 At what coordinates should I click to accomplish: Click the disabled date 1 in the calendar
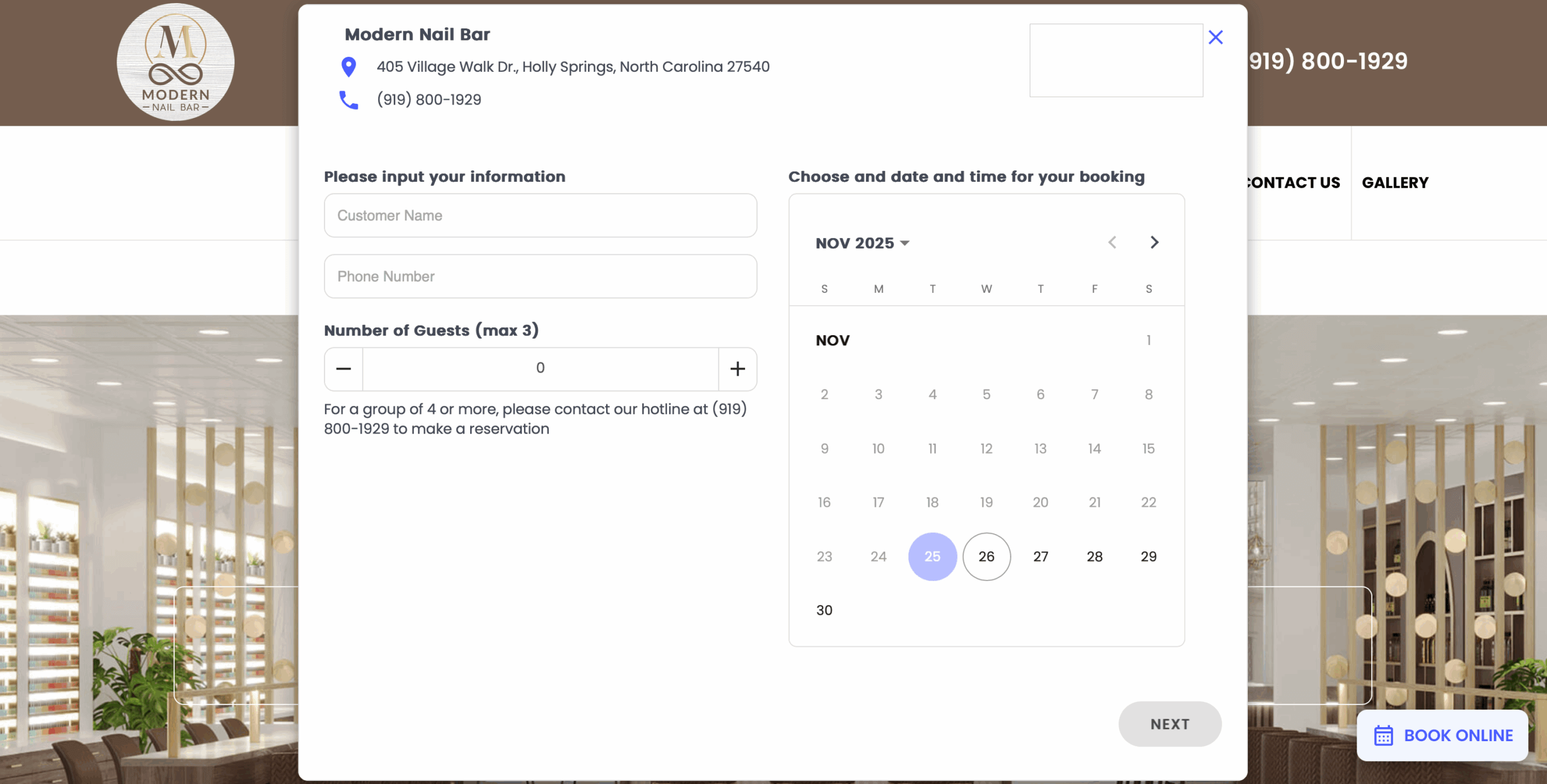[1149, 340]
